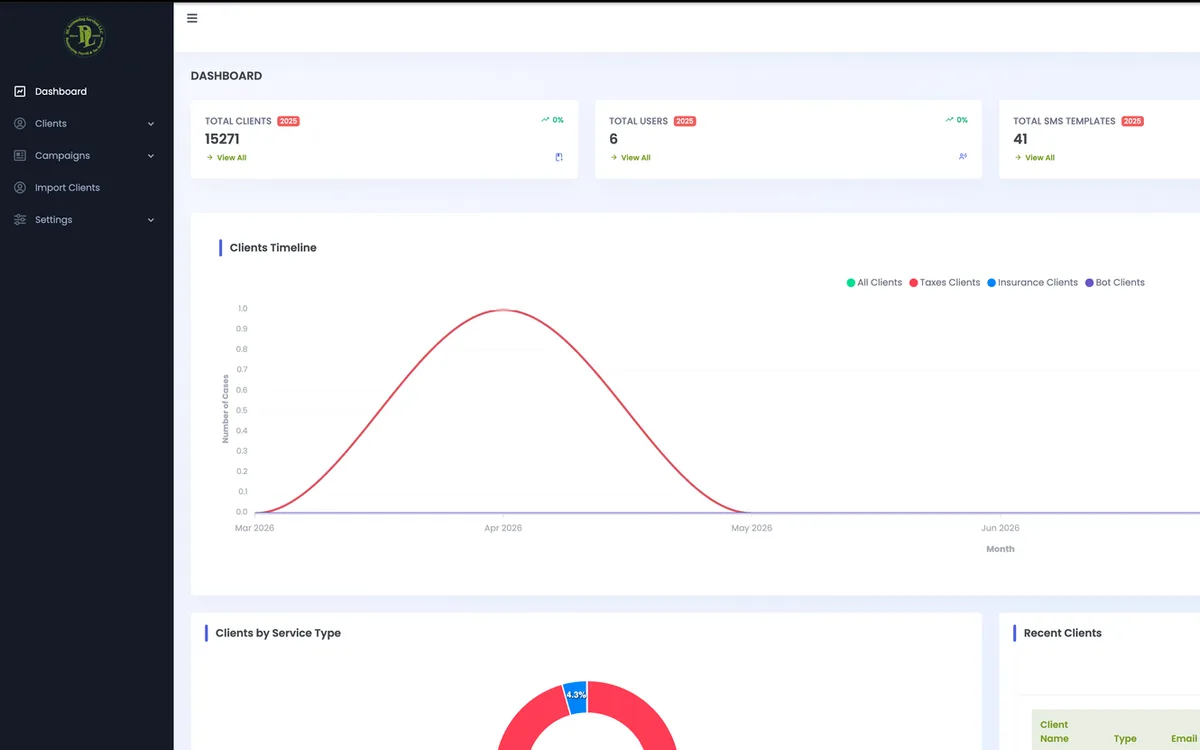Screen dimensions: 1200x750
Task: Click the Settings sliders icon
Action: [x=20, y=219]
